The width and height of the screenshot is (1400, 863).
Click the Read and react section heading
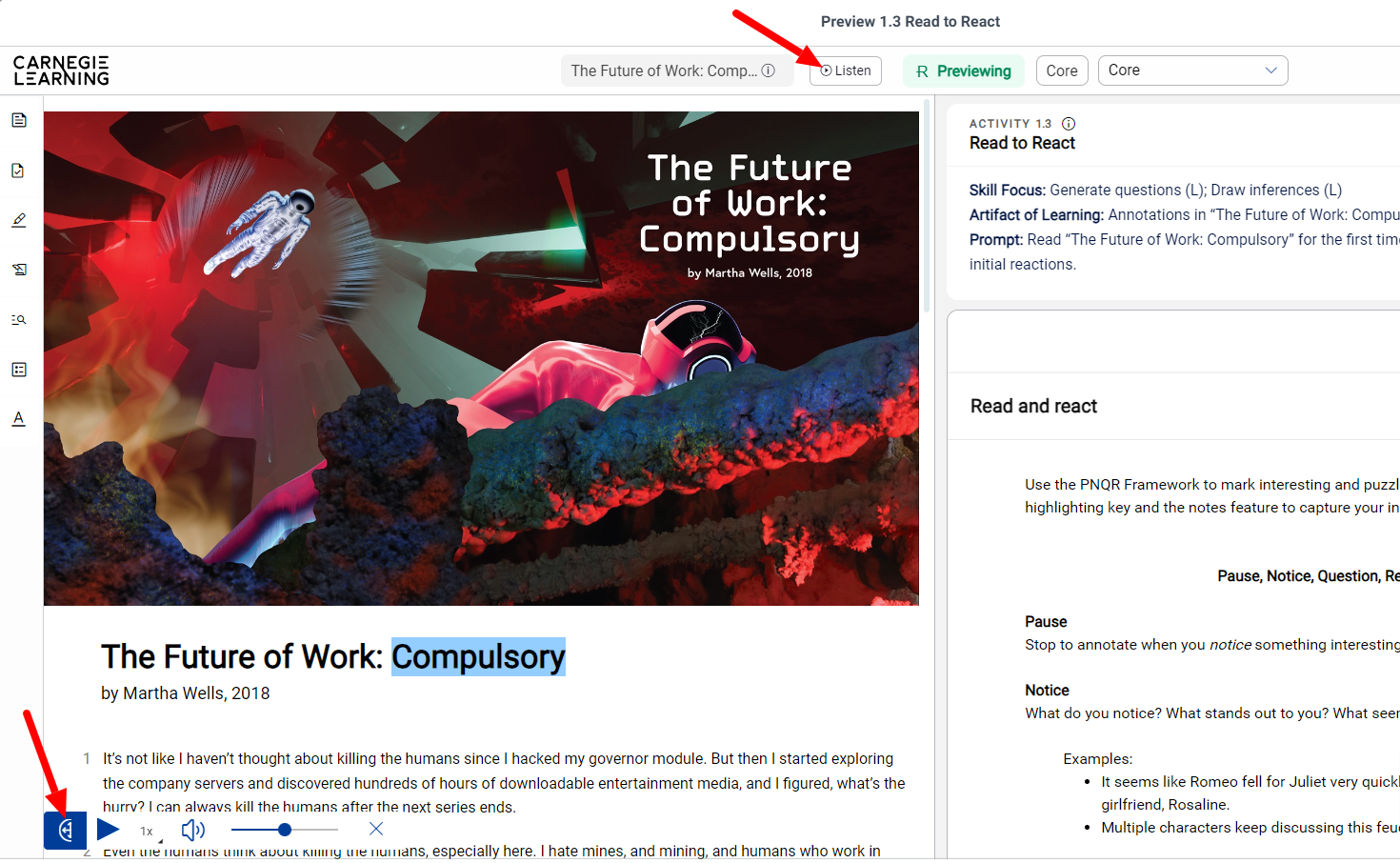coord(1033,407)
